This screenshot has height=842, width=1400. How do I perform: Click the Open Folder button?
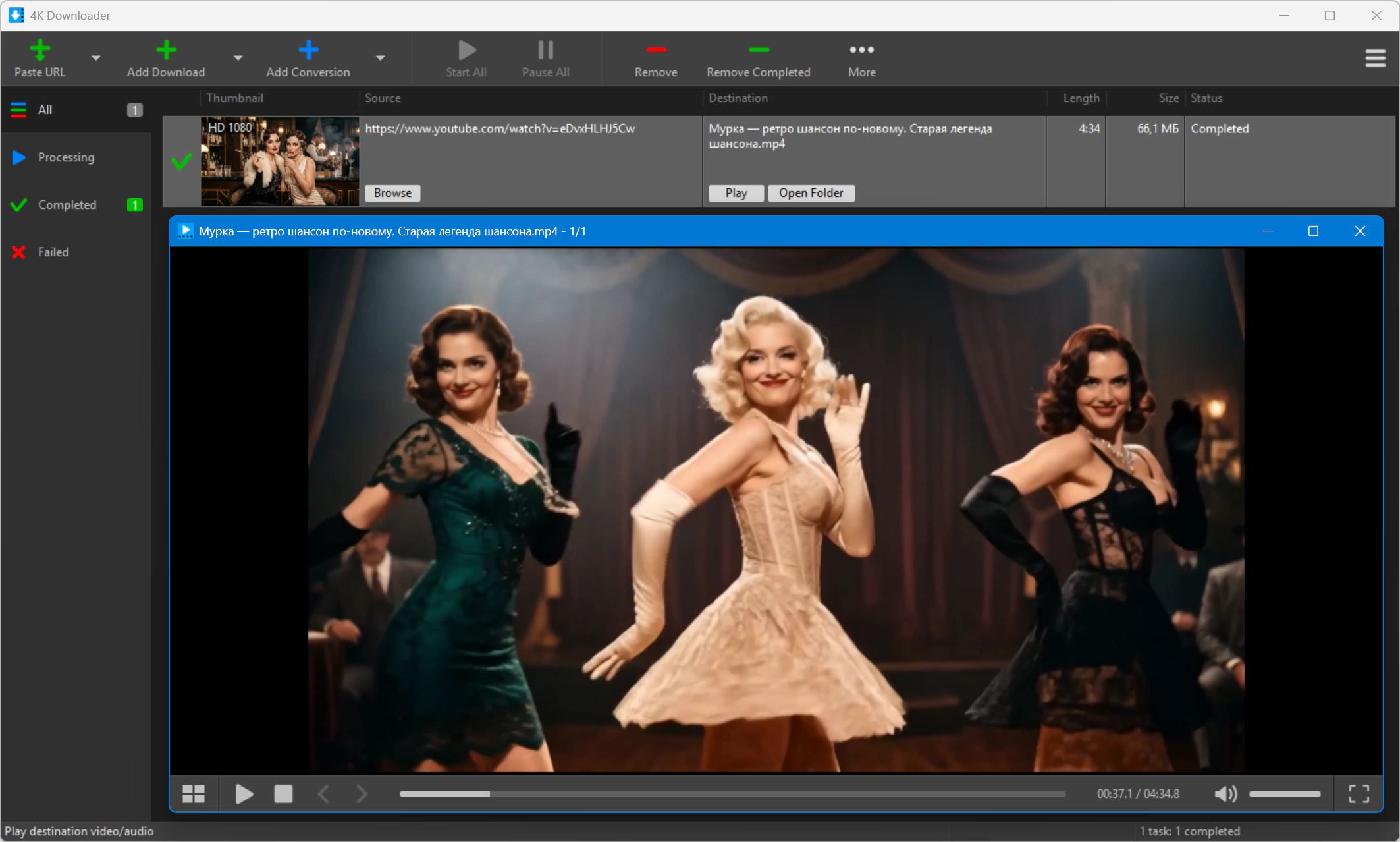[x=811, y=193]
